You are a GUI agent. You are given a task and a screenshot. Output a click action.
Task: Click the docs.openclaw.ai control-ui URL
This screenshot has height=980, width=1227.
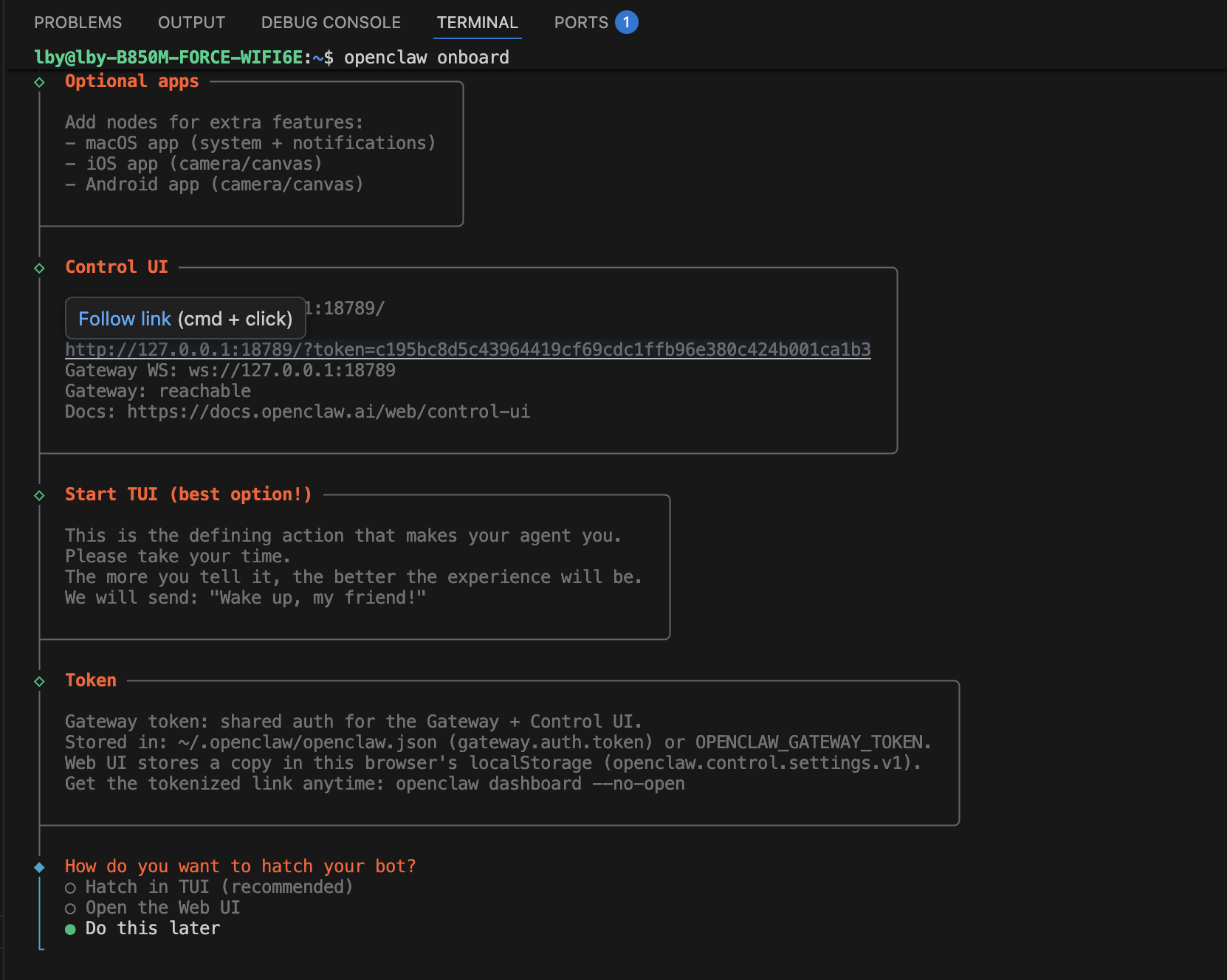pos(329,411)
